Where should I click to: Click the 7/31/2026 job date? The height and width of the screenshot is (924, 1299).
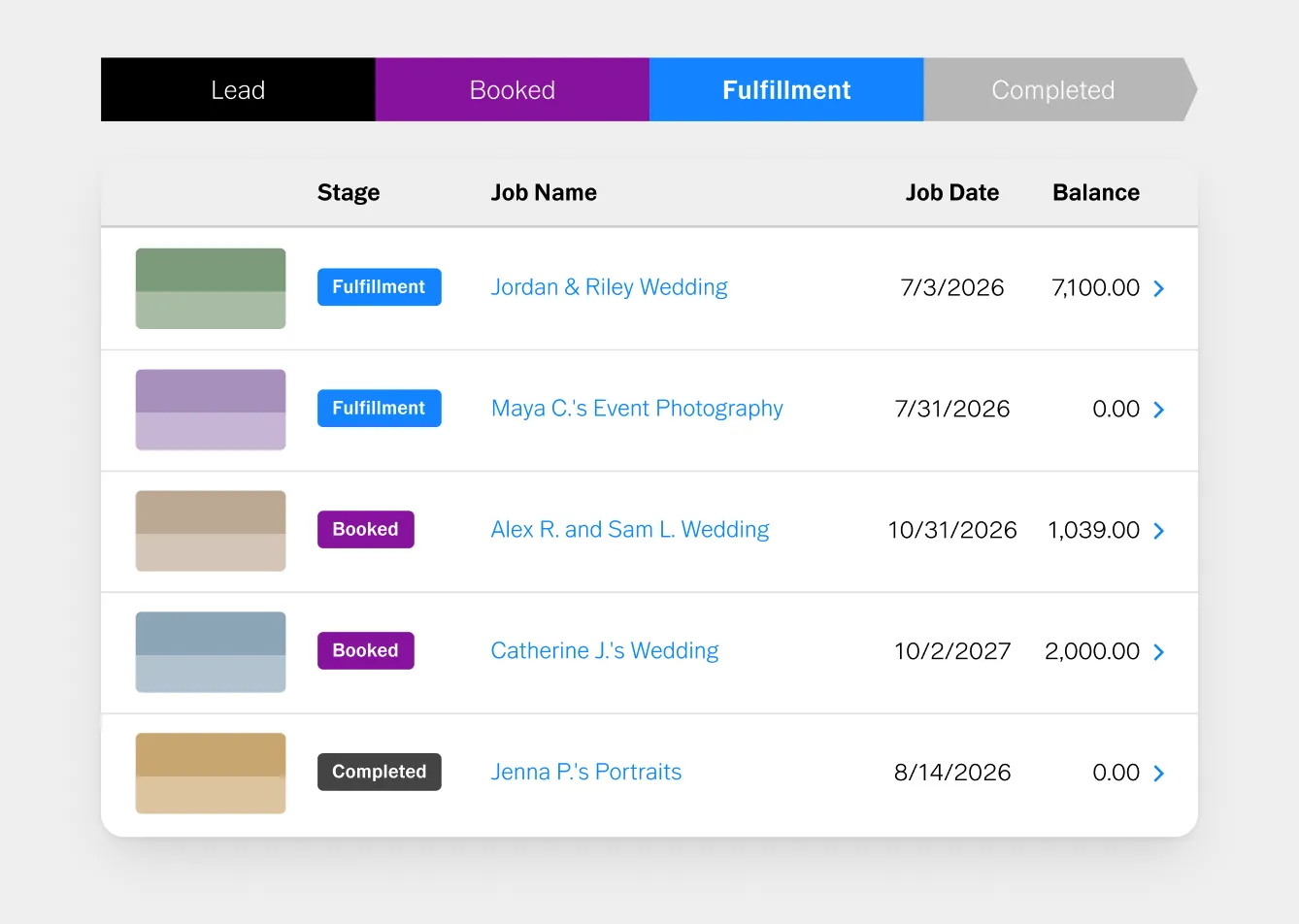[x=952, y=410]
